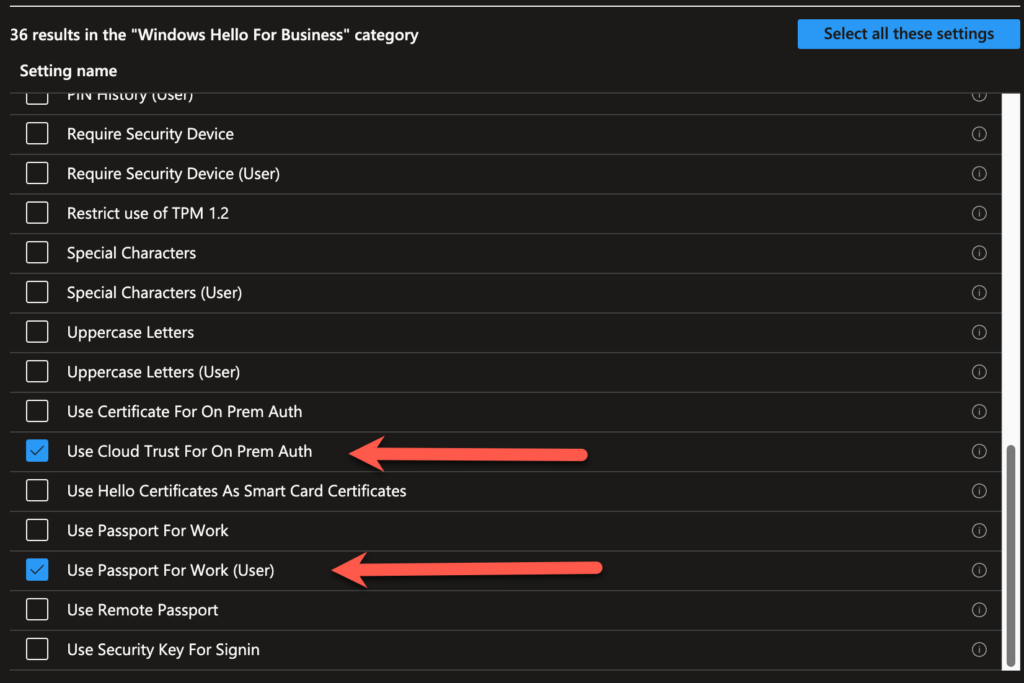The image size is (1024, 683).
Task: Tick the Uppercase Letters (User) checkbox
Action: pyautogui.click(x=36, y=371)
